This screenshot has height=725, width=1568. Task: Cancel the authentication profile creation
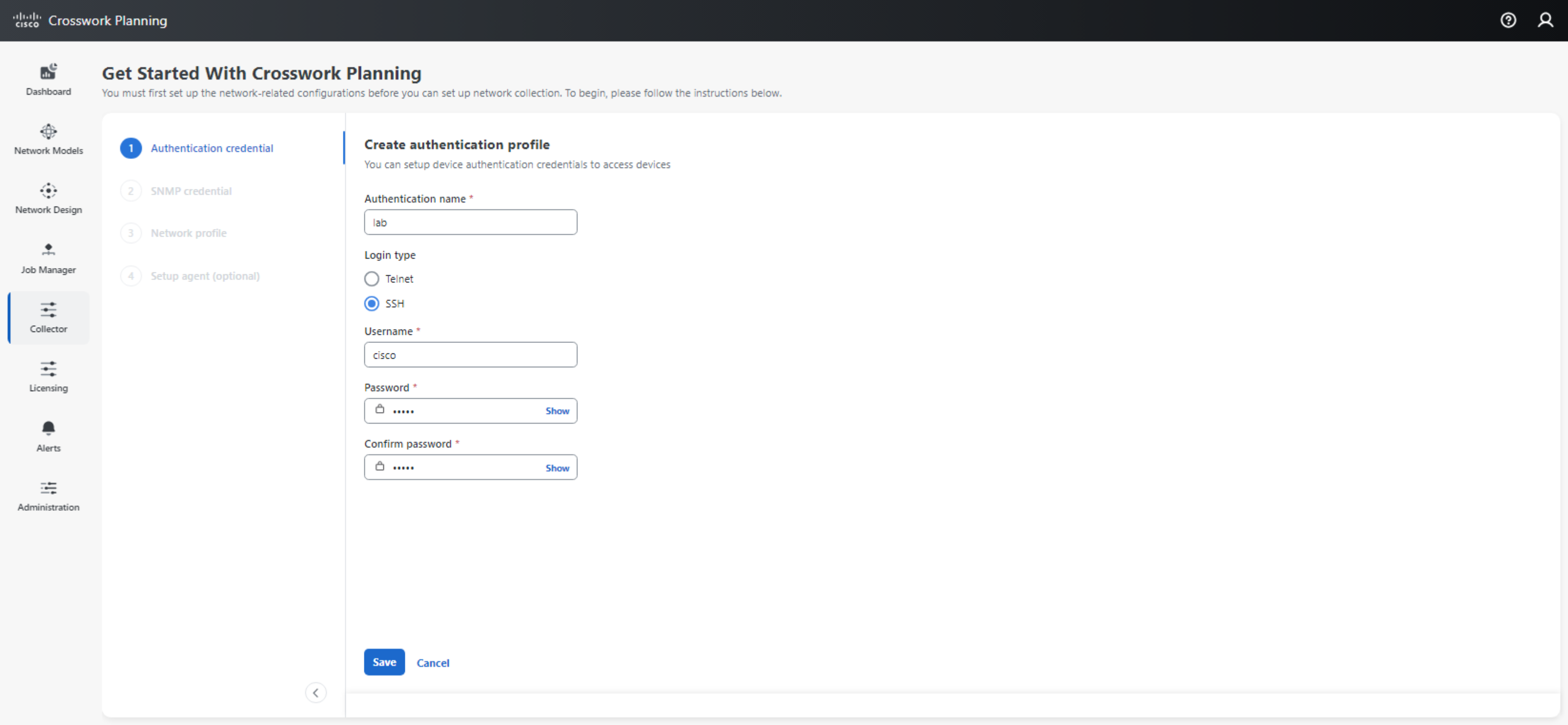[433, 663]
